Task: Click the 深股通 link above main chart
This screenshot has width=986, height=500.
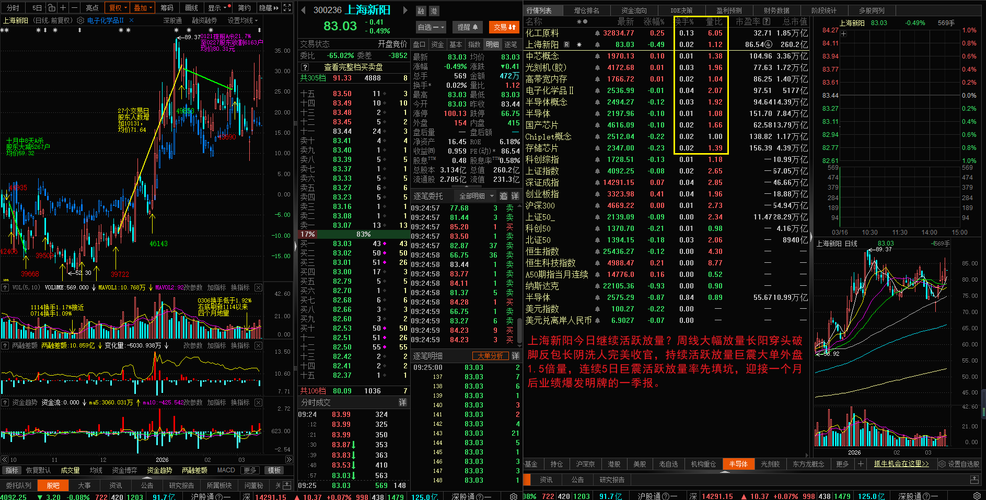Action: coord(172,20)
